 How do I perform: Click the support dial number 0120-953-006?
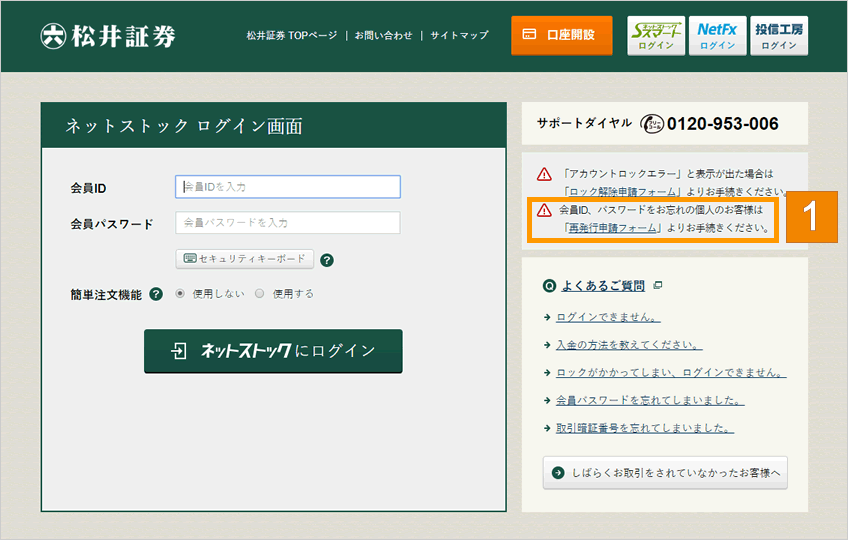click(723, 124)
